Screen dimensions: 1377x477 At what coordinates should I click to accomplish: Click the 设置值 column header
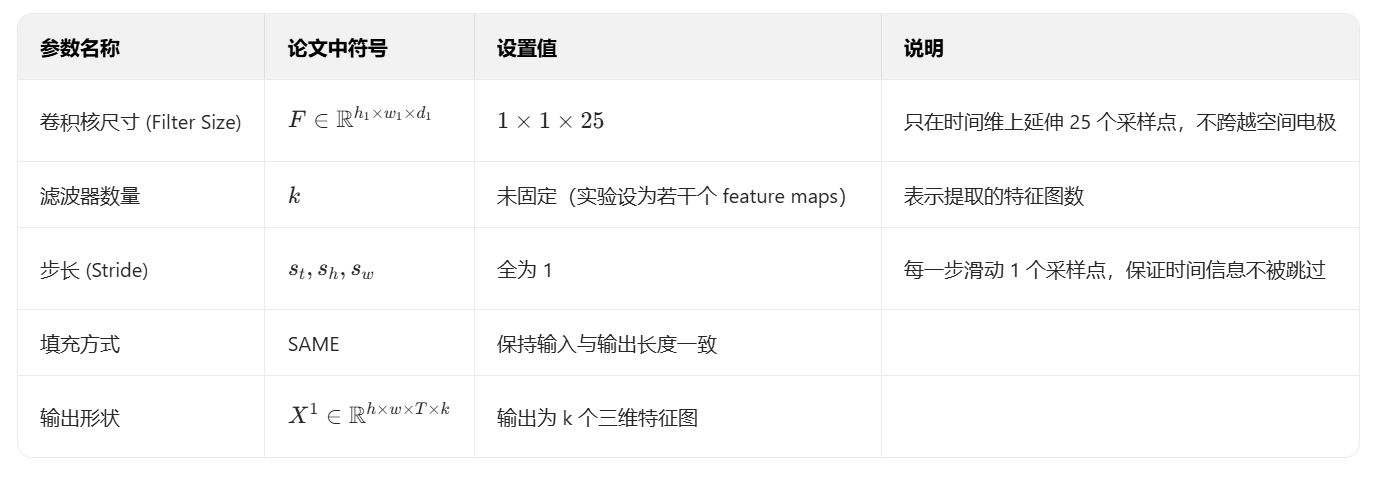click(x=527, y=48)
